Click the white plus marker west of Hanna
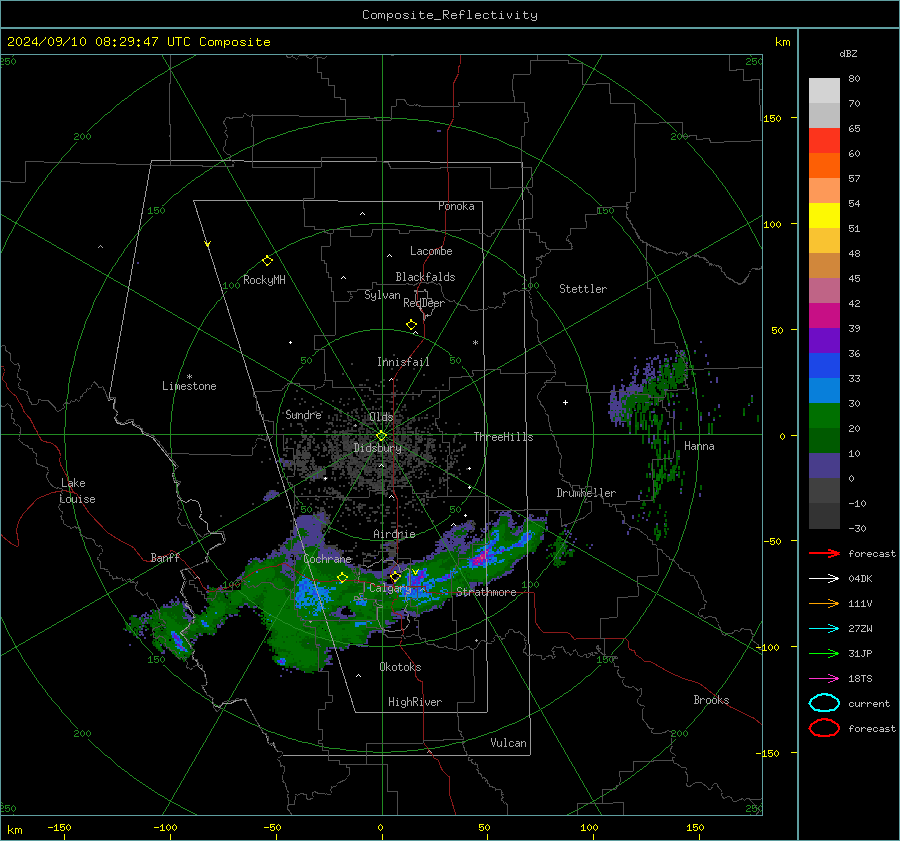This screenshot has height=841, width=900. point(565,402)
